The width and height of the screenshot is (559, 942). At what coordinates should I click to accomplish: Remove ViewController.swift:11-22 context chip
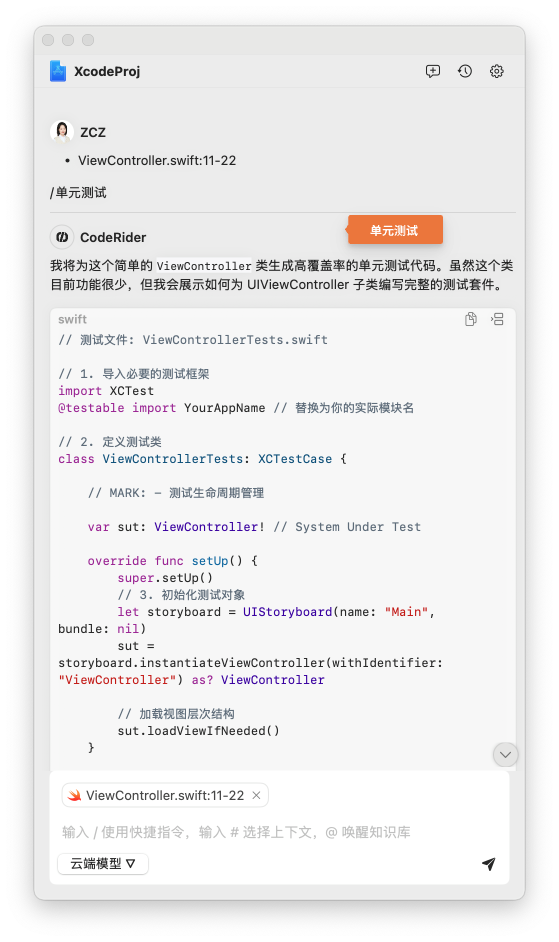(x=256, y=795)
